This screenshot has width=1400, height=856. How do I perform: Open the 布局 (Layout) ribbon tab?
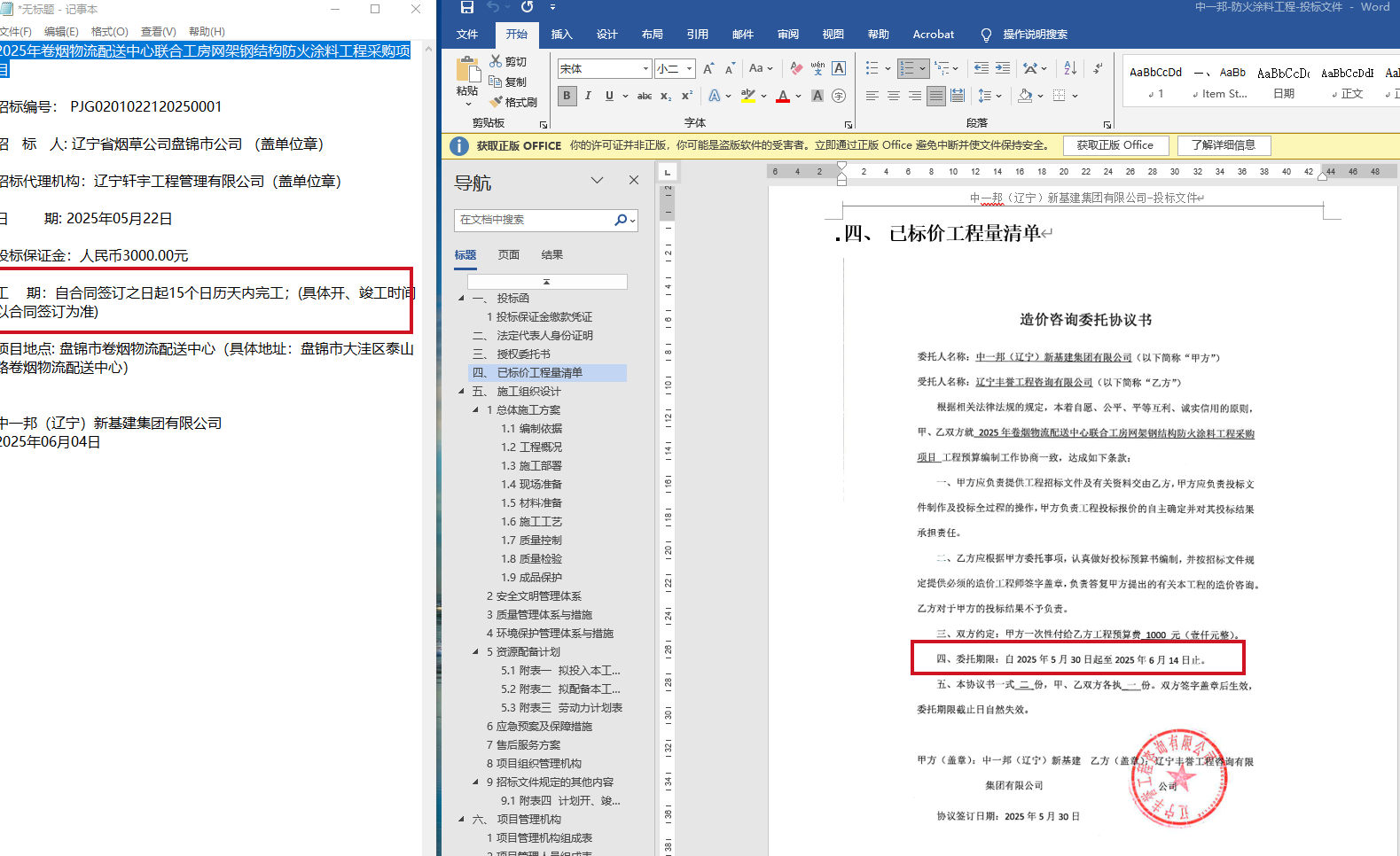pyautogui.click(x=653, y=35)
